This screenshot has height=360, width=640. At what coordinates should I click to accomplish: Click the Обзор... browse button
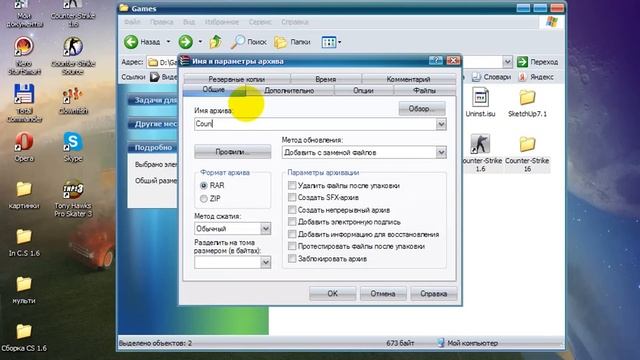click(x=422, y=109)
